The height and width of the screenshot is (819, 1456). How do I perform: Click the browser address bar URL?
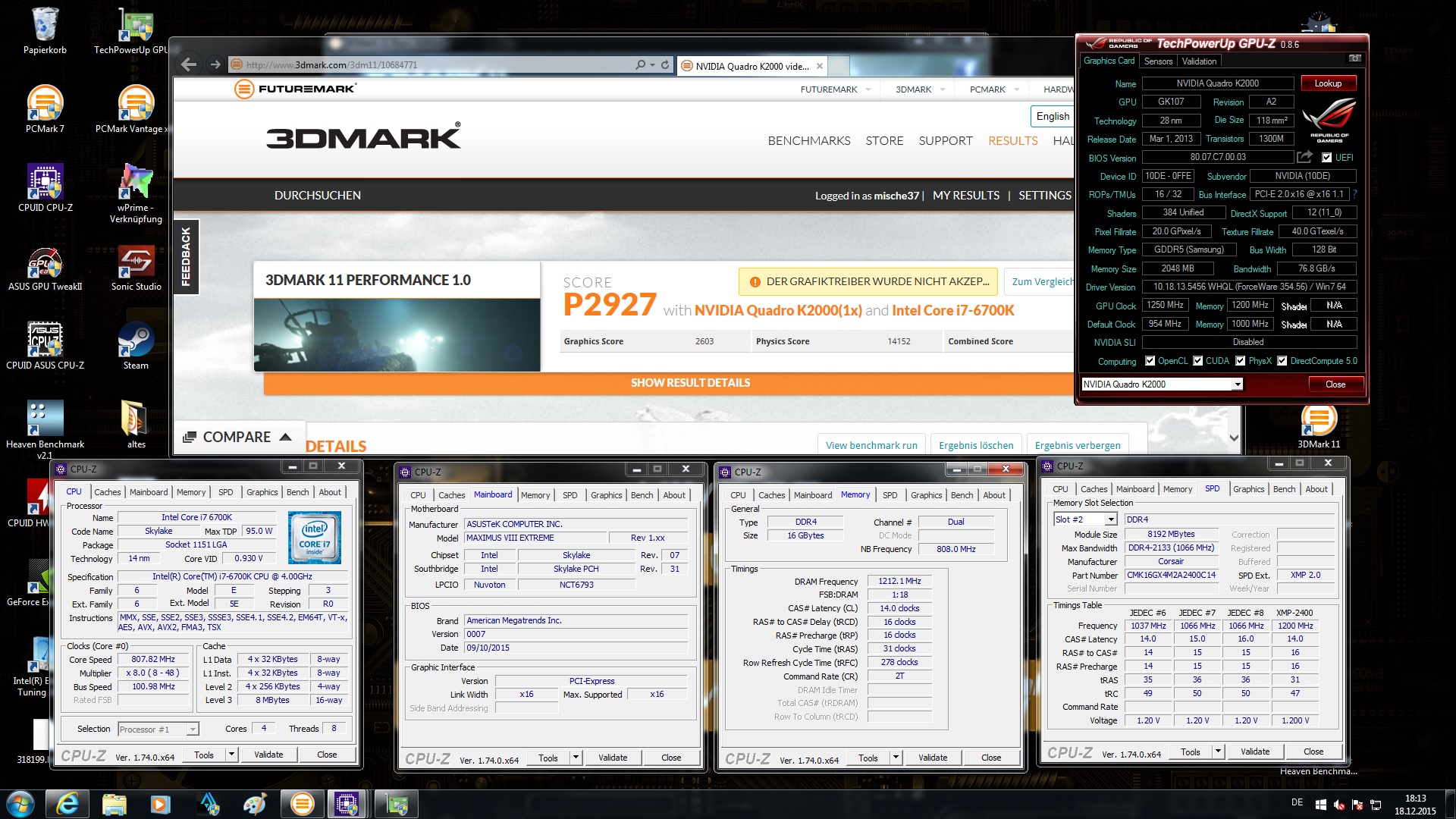331,65
